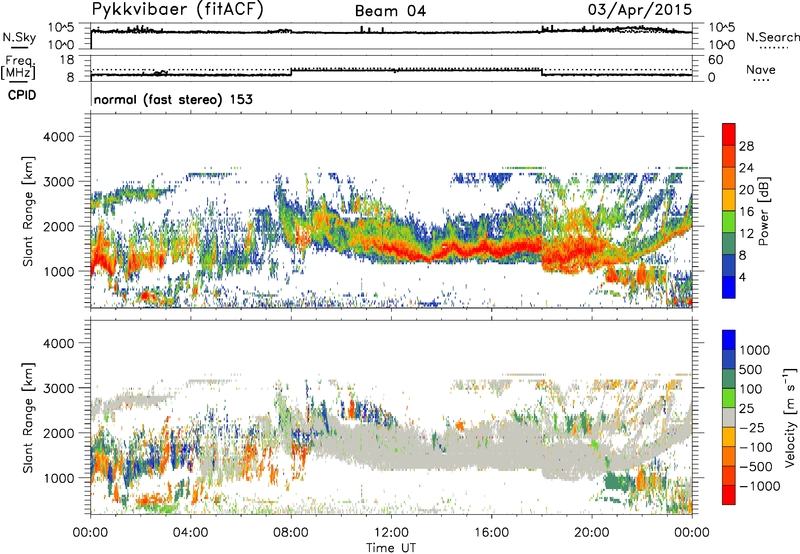Select the date "03/Apr/2015"
This screenshot has height=554, width=800.
pos(640,10)
